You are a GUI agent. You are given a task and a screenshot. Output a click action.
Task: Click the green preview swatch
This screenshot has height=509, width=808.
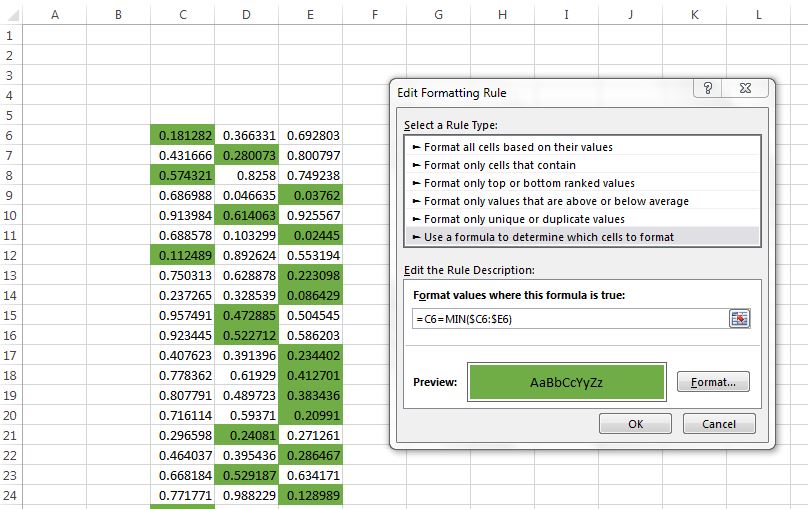tap(566, 382)
